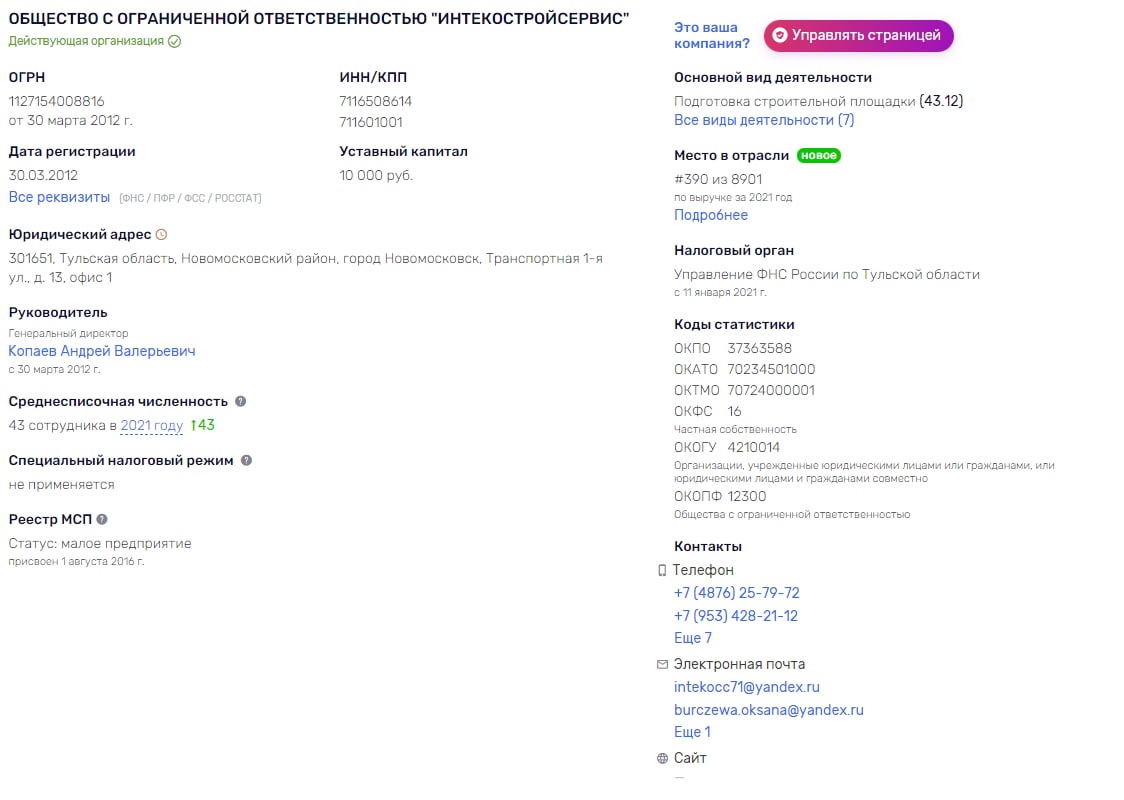Click the green новое badge
The width and height of the screenshot is (1124, 800).
point(819,156)
